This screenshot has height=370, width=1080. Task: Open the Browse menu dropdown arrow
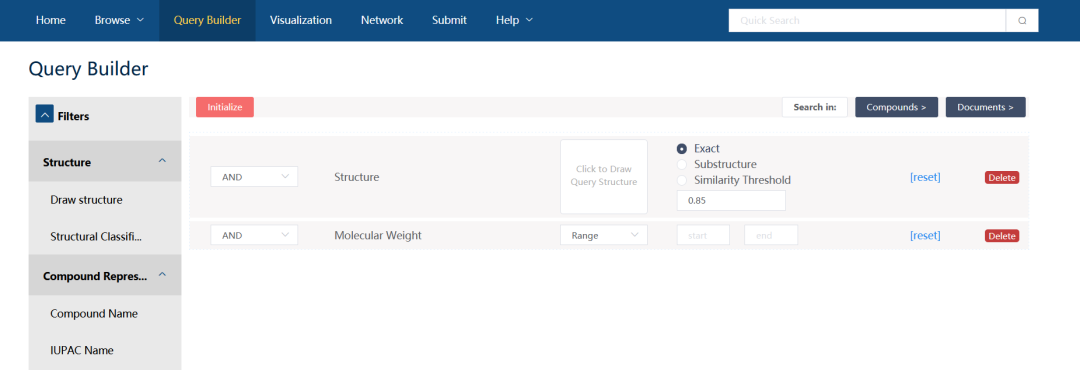[x=141, y=20]
